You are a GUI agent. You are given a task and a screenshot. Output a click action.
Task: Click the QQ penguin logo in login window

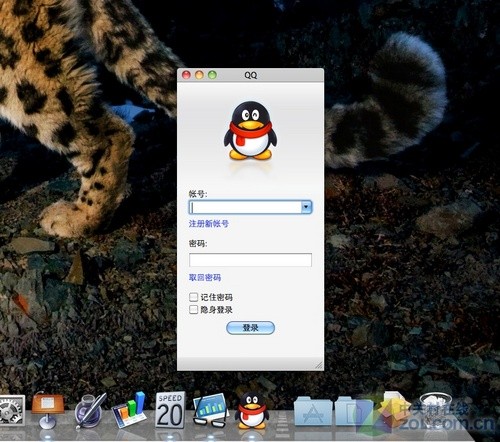[250, 131]
